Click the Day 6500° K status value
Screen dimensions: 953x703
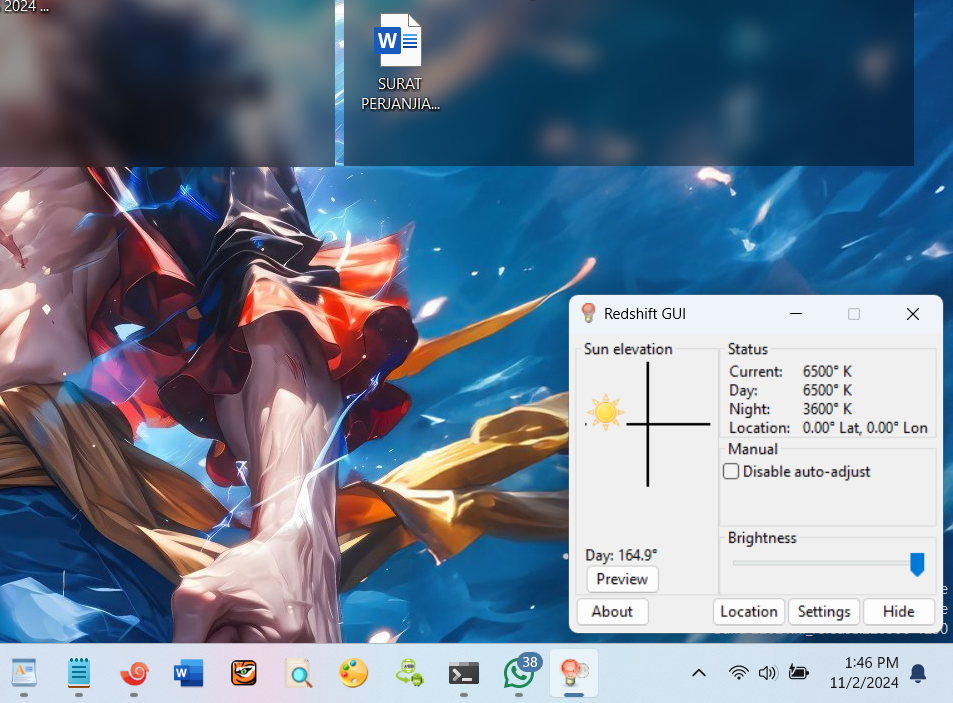click(x=827, y=390)
